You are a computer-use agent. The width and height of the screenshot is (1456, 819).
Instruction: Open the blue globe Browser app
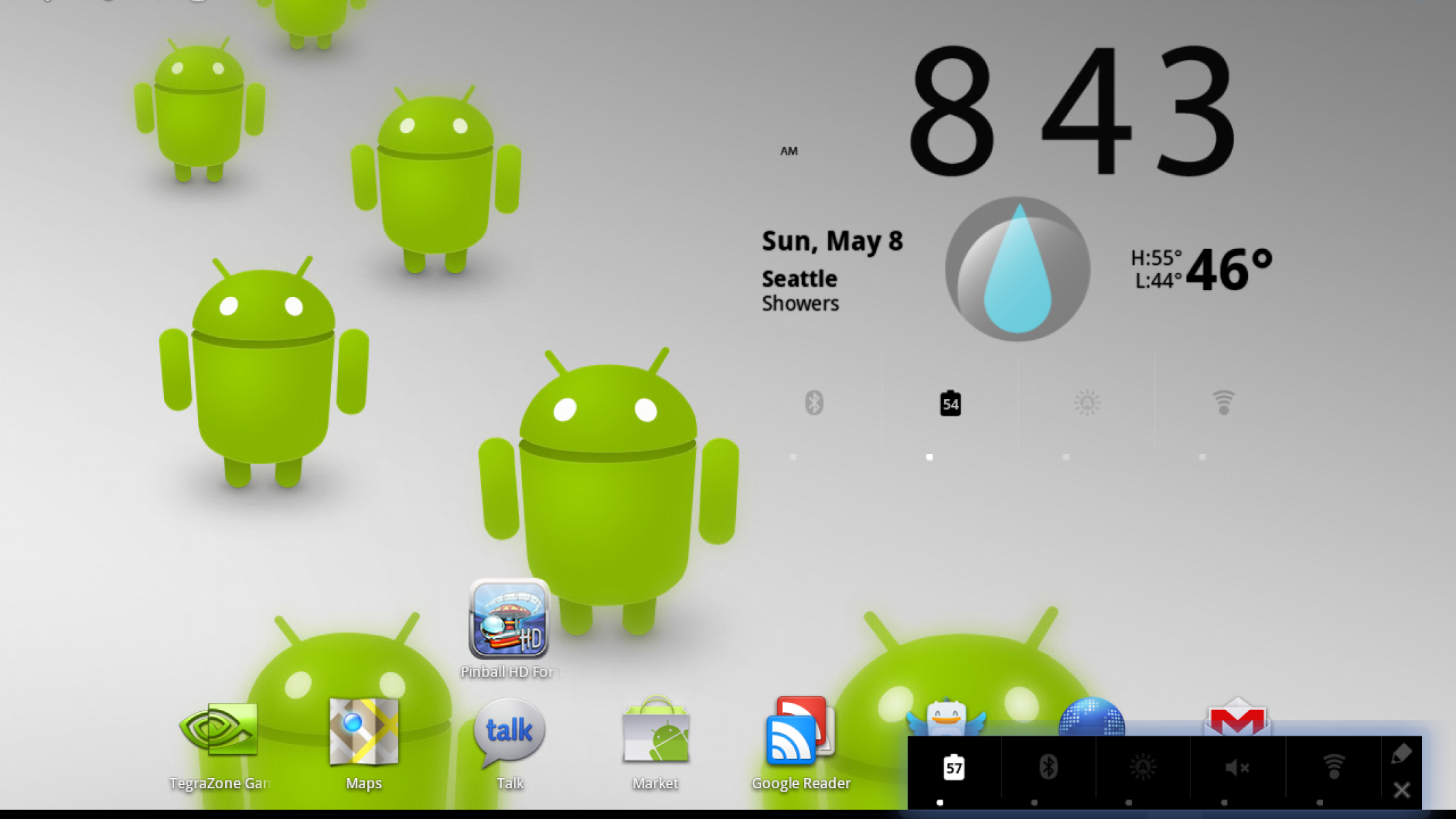[x=1091, y=717]
